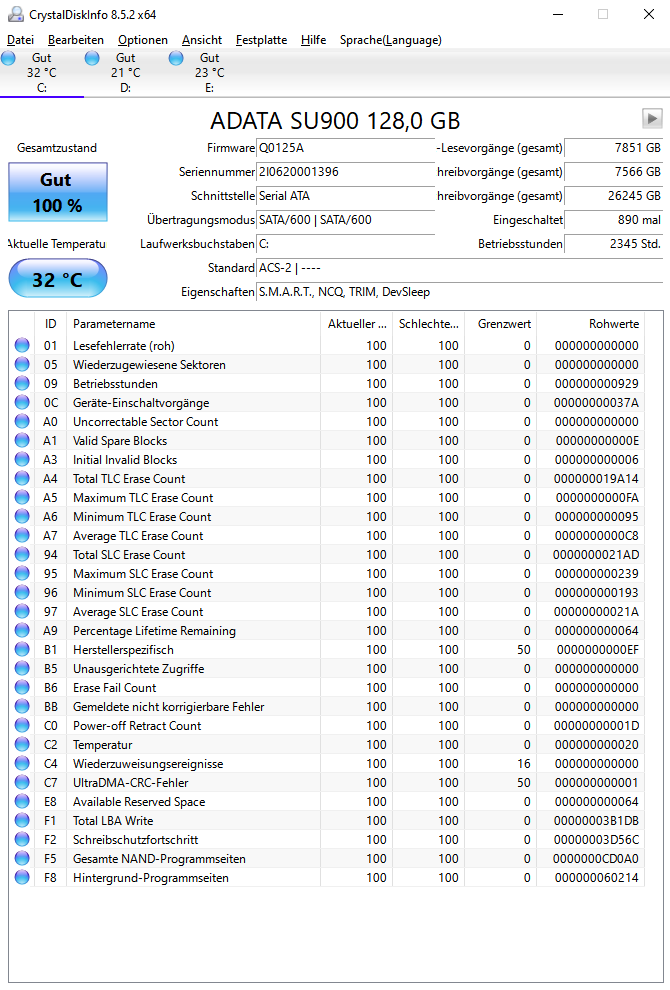Click status orb for Total TLC Erase Count
Screen dimensions: 670x990
point(22,478)
